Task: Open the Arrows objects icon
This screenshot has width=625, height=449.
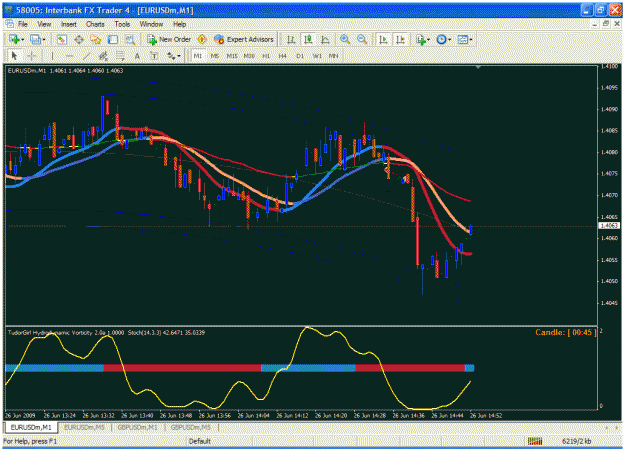Action: [171, 56]
